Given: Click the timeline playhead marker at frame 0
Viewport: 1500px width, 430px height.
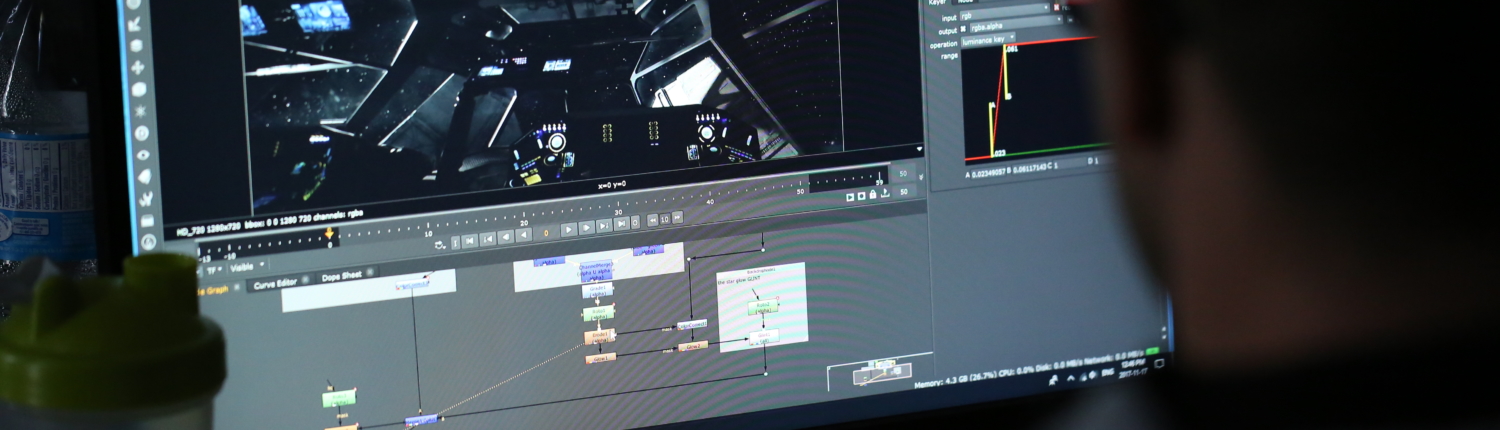Looking at the screenshot, I should coord(328,236).
